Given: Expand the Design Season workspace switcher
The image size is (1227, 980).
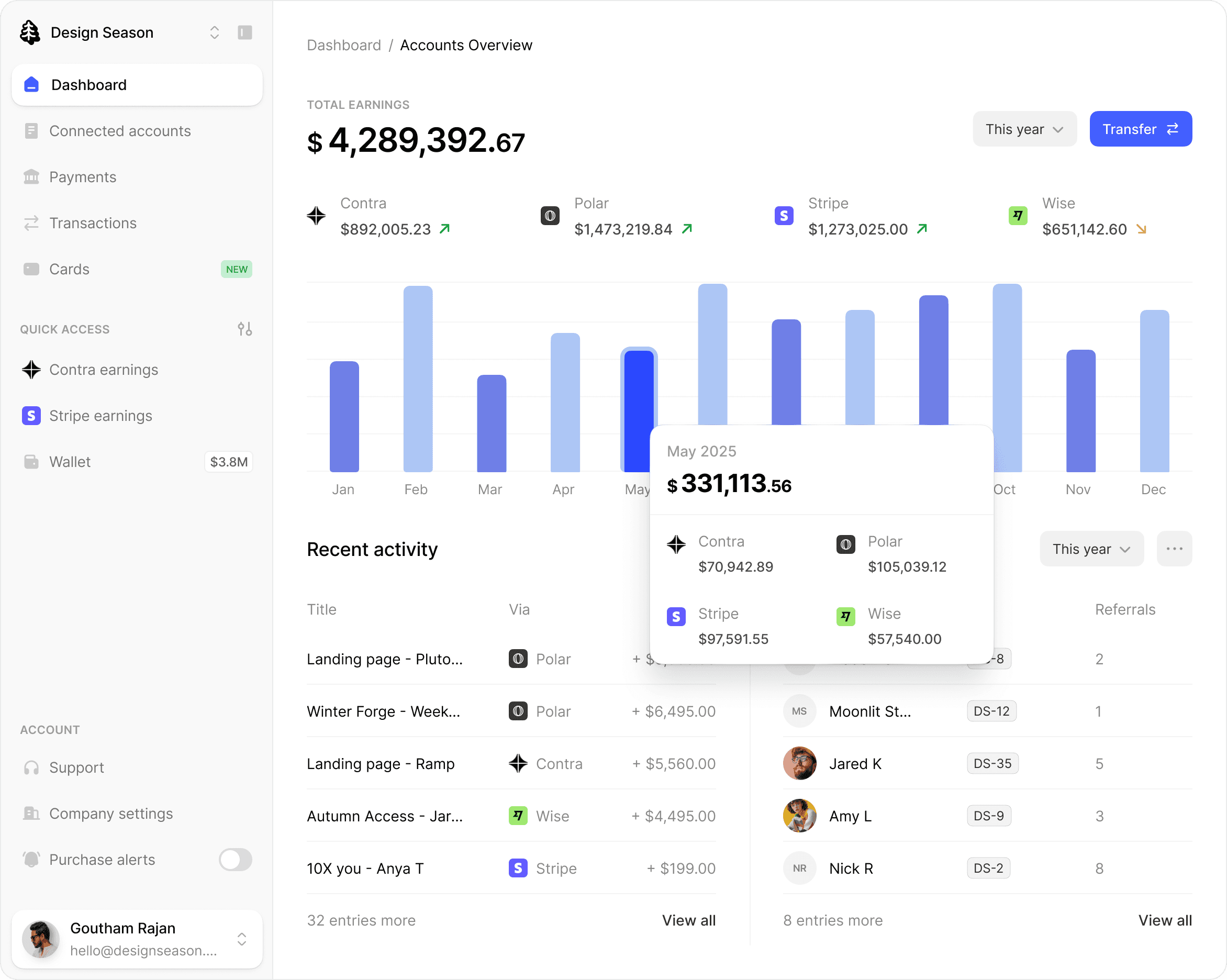Looking at the screenshot, I should tap(214, 32).
